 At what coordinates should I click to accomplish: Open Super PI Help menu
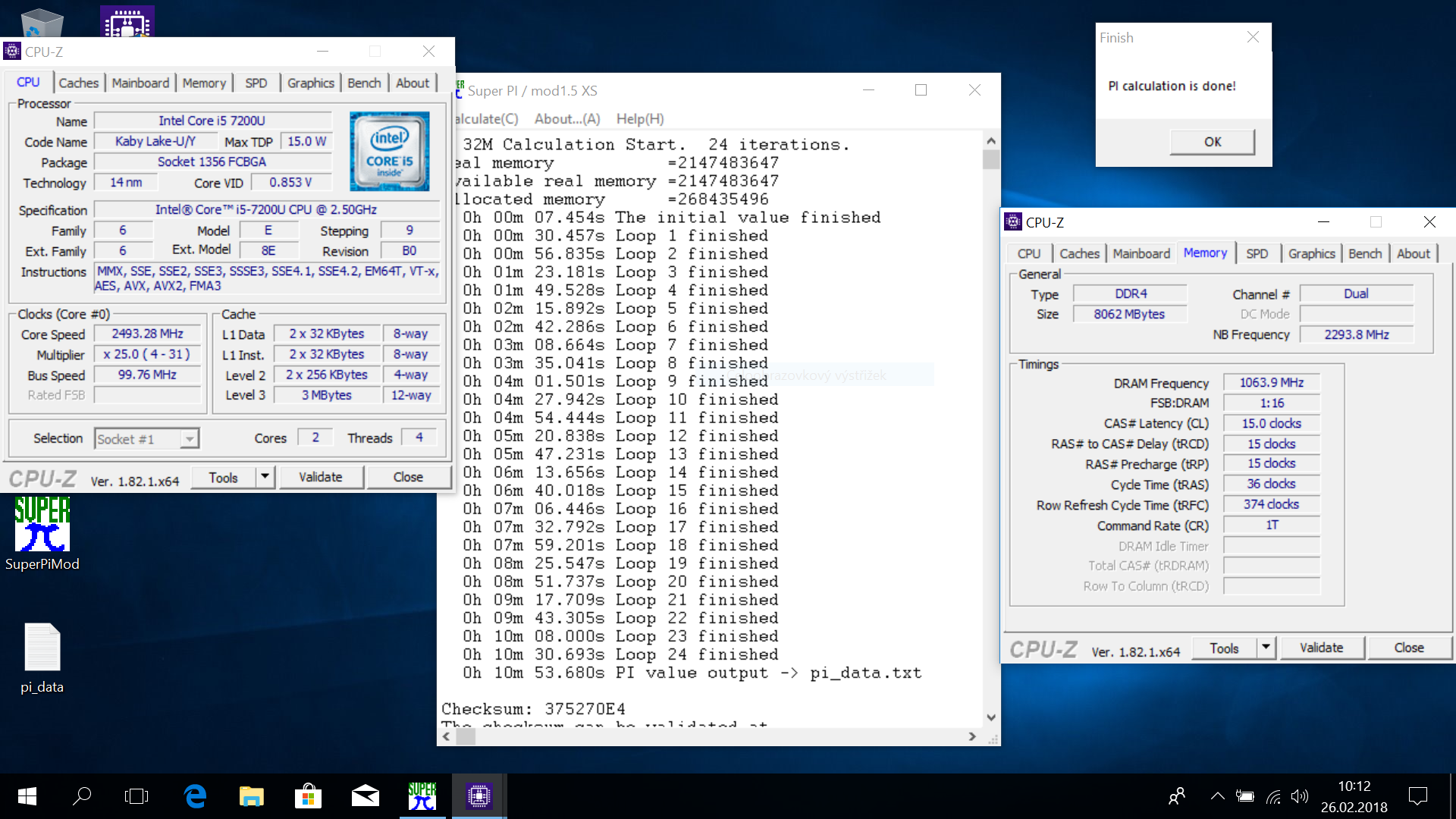point(640,119)
